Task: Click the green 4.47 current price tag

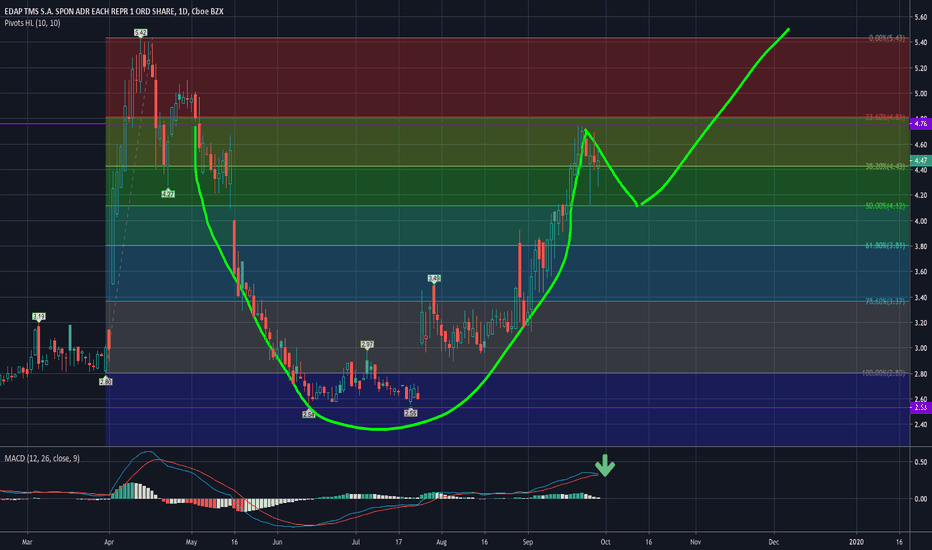Action: 921,161
